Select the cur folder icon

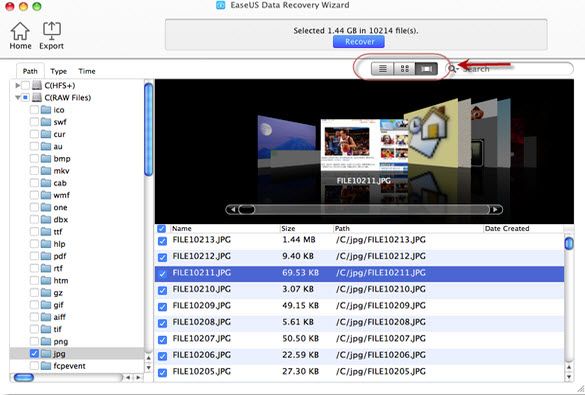[46, 134]
